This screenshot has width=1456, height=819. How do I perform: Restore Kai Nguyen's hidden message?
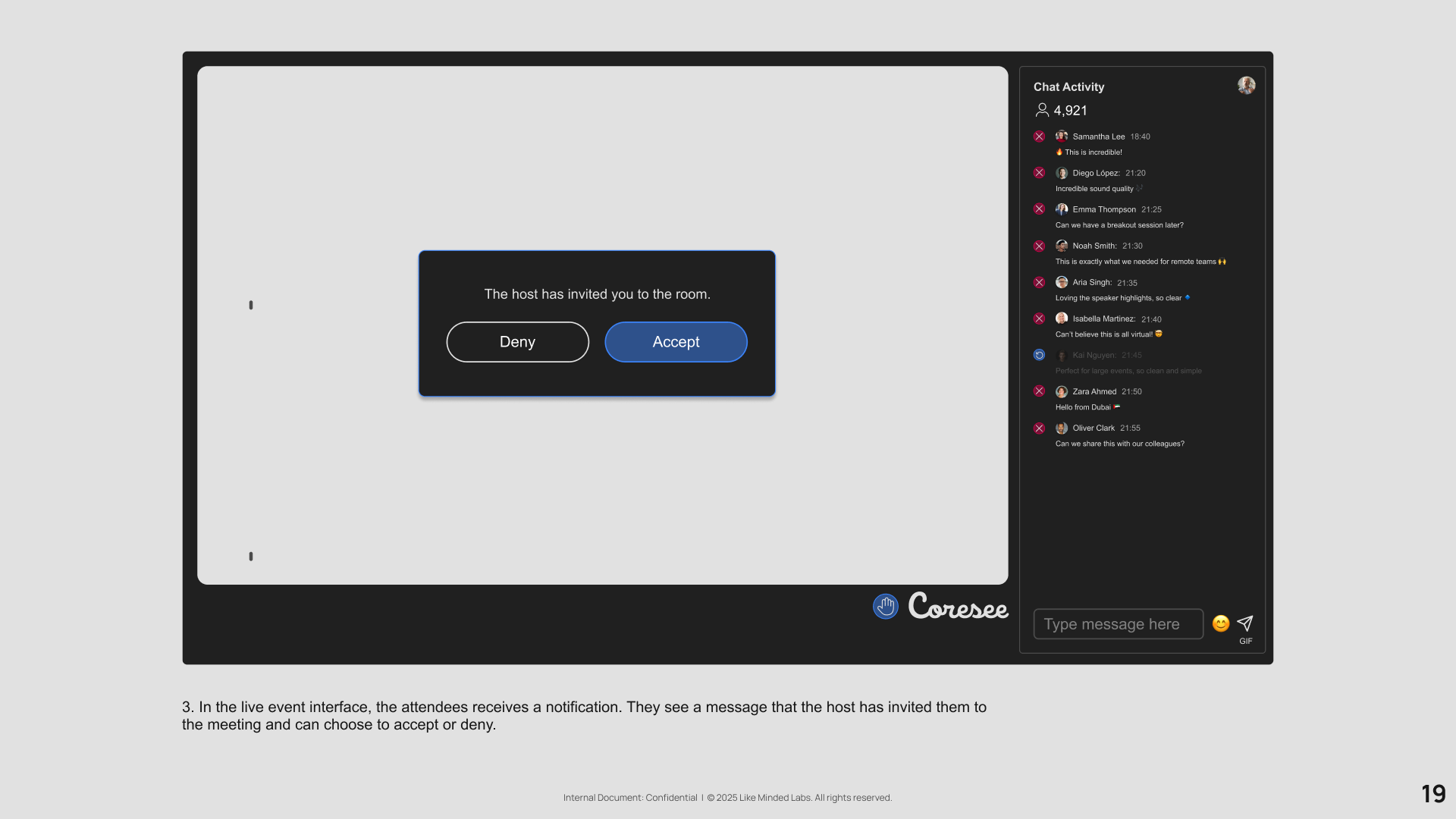coord(1039,355)
